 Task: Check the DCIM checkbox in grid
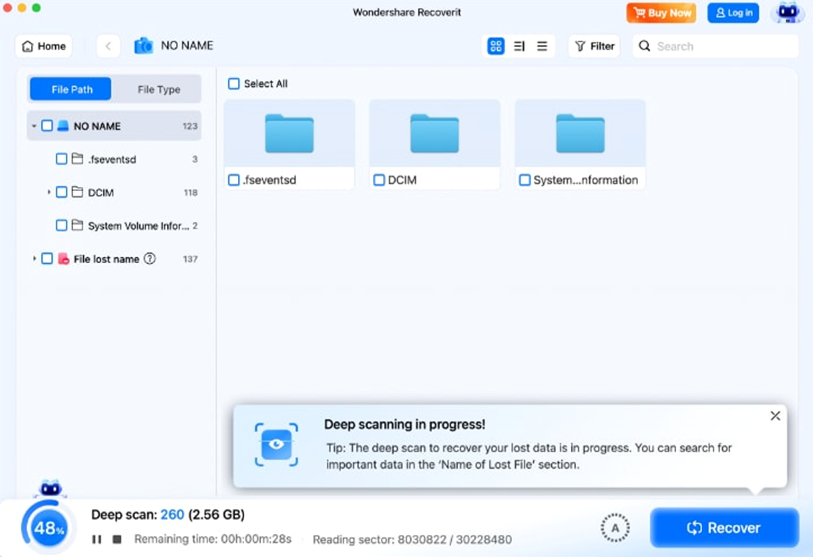pyautogui.click(x=379, y=180)
